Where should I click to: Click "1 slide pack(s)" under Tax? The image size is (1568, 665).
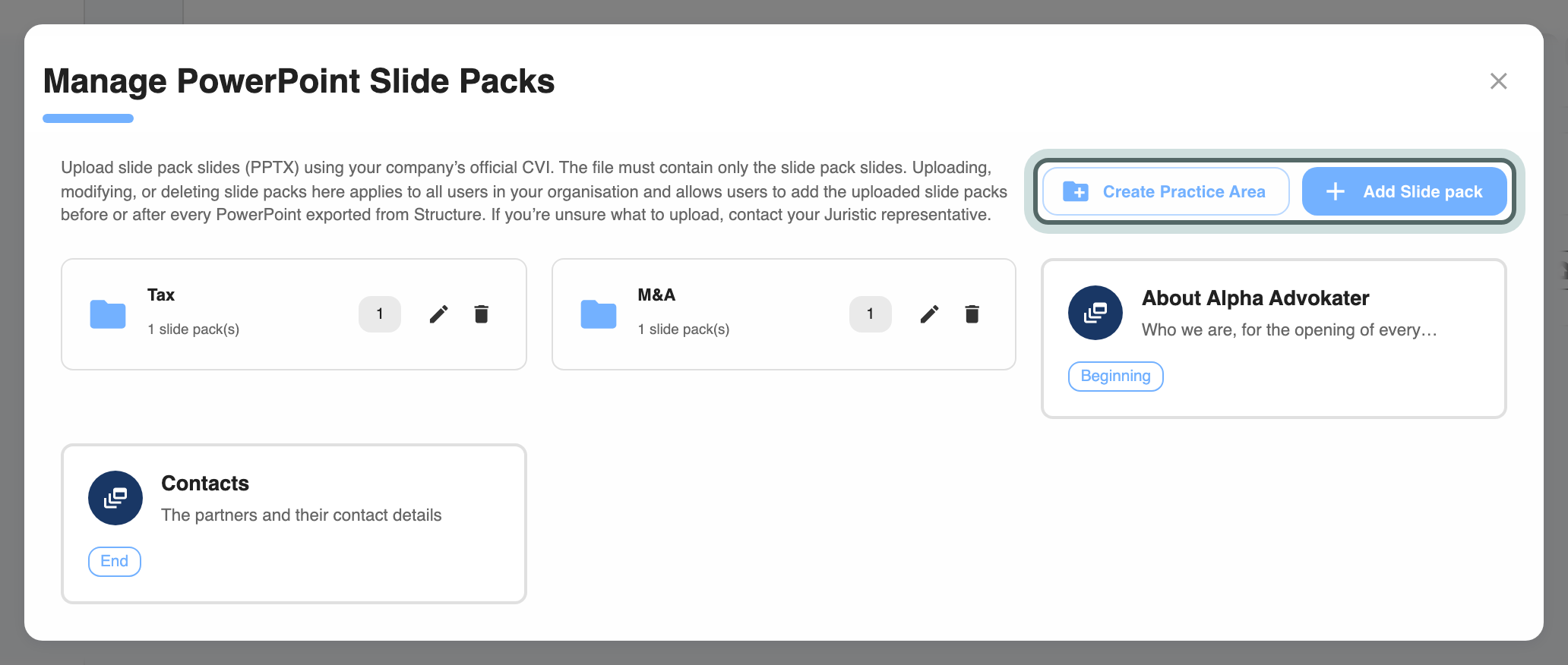(x=194, y=329)
